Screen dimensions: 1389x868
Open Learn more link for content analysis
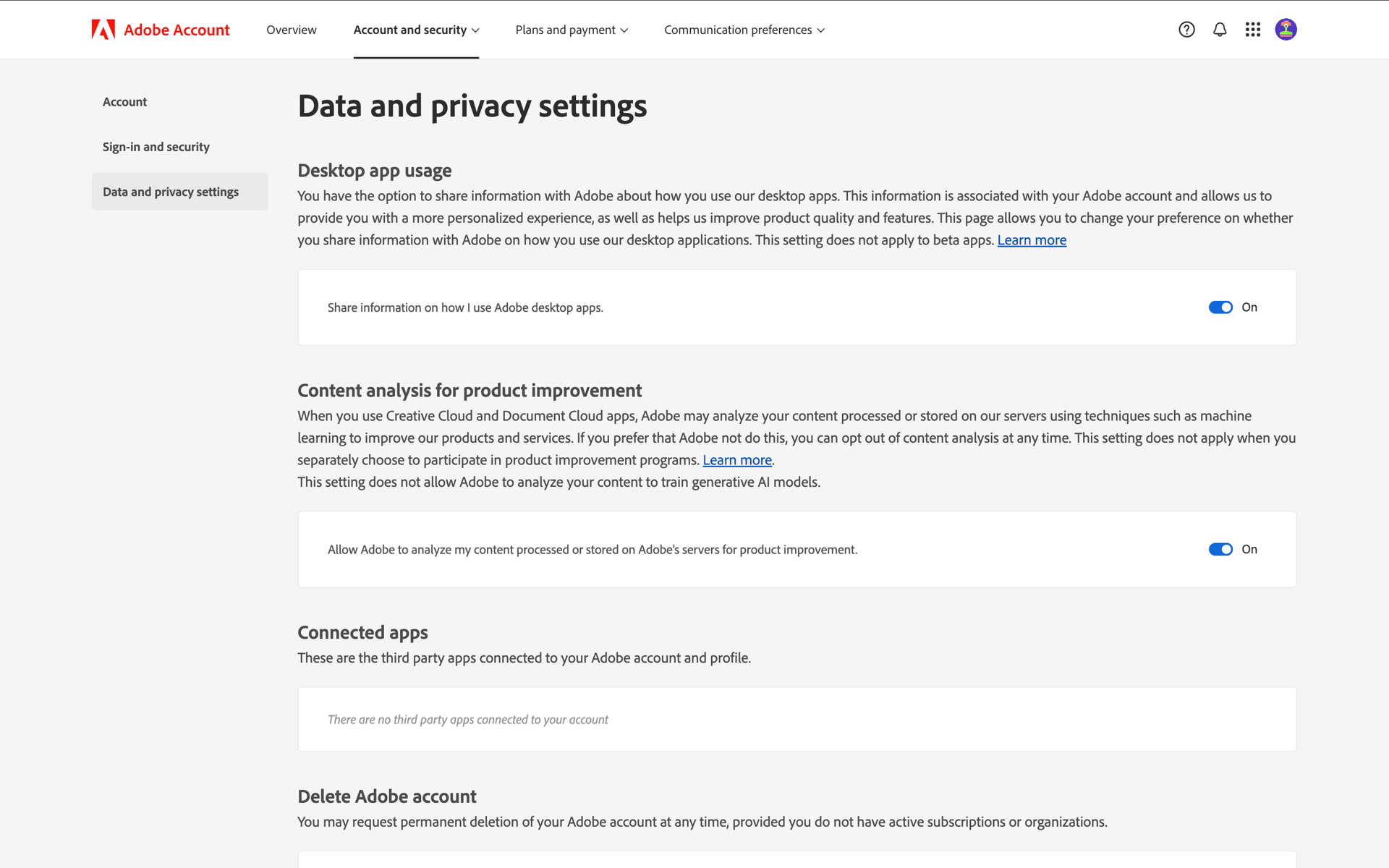pos(737,460)
